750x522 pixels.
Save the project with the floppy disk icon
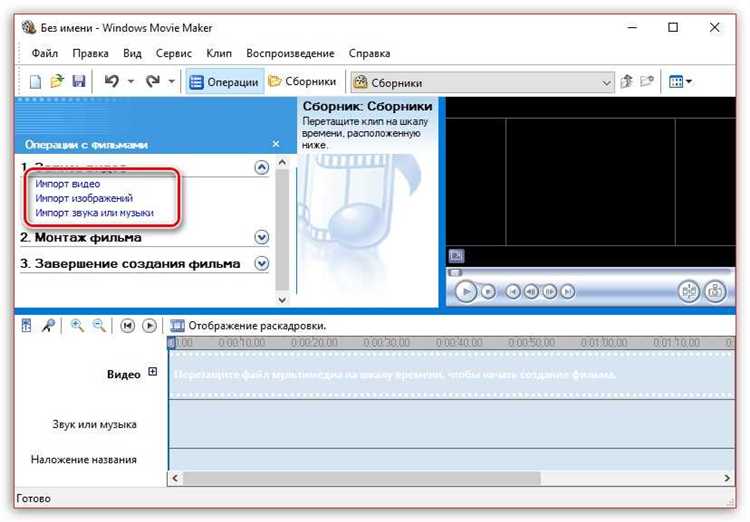tap(78, 81)
